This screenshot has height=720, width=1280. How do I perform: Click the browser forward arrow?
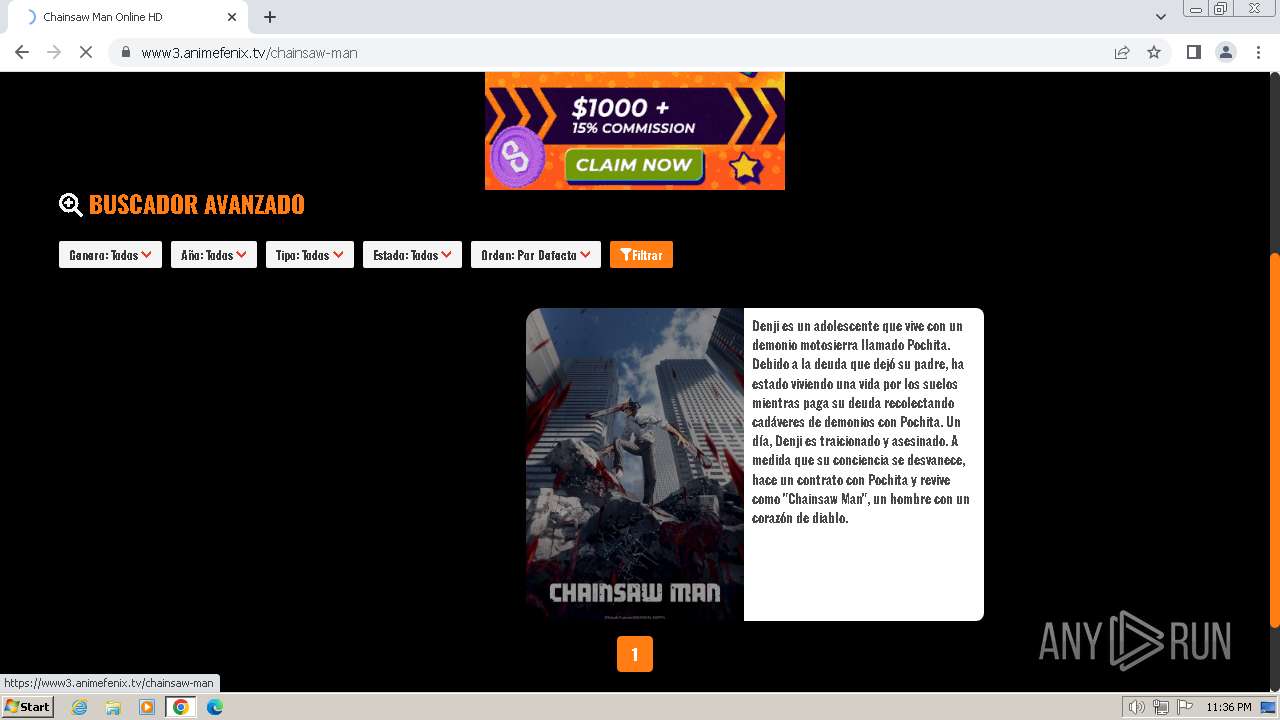point(54,52)
